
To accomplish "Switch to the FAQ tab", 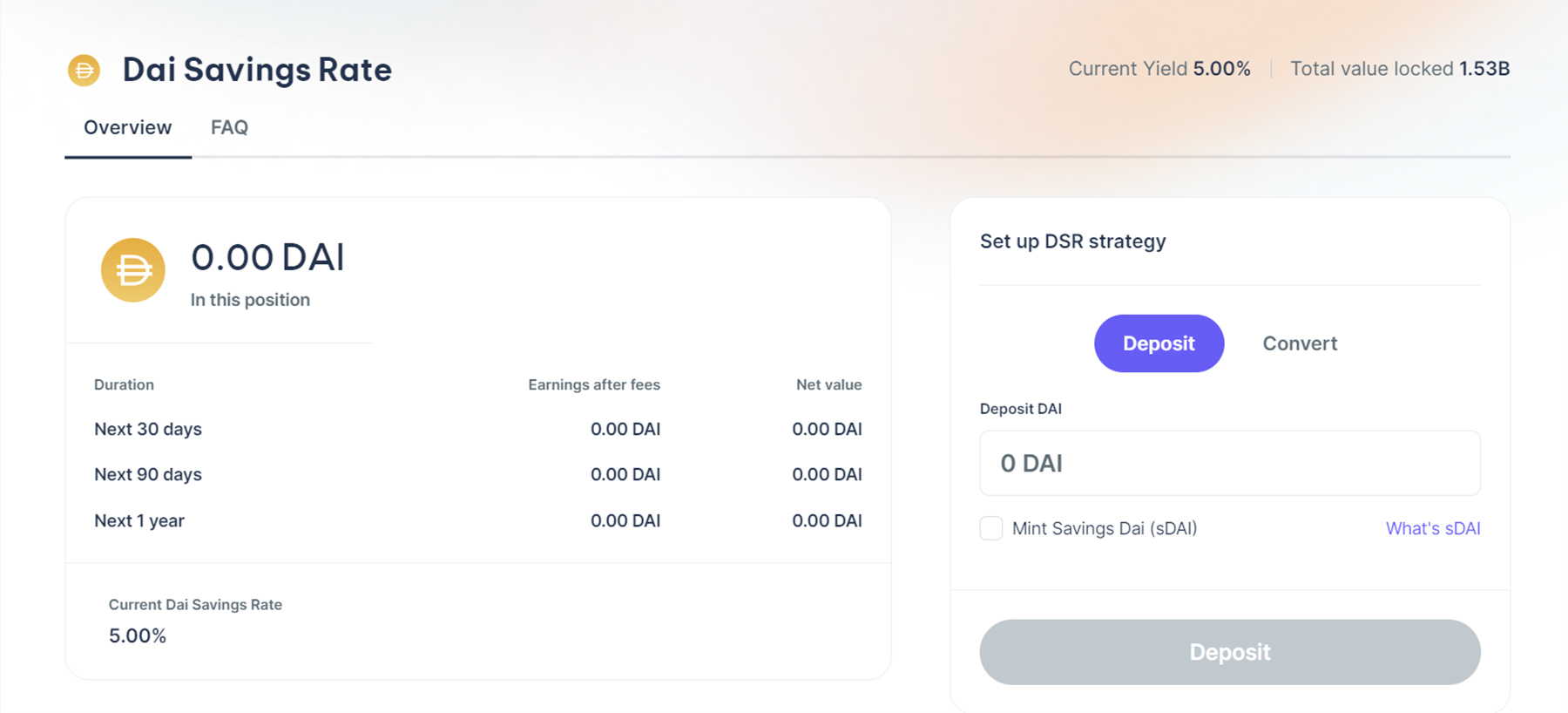I will pyautogui.click(x=229, y=127).
